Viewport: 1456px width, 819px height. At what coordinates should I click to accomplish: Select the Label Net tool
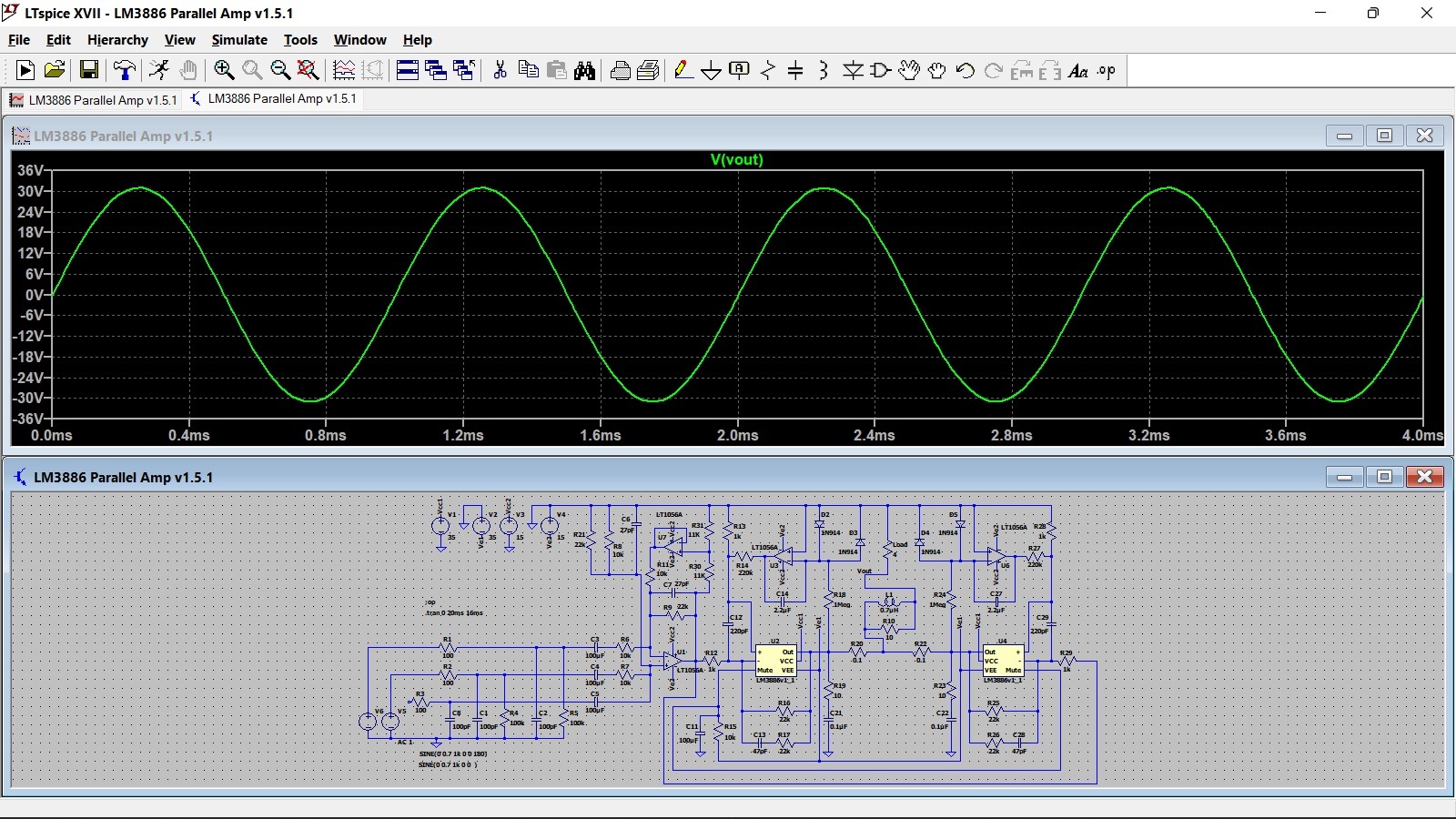tap(740, 70)
